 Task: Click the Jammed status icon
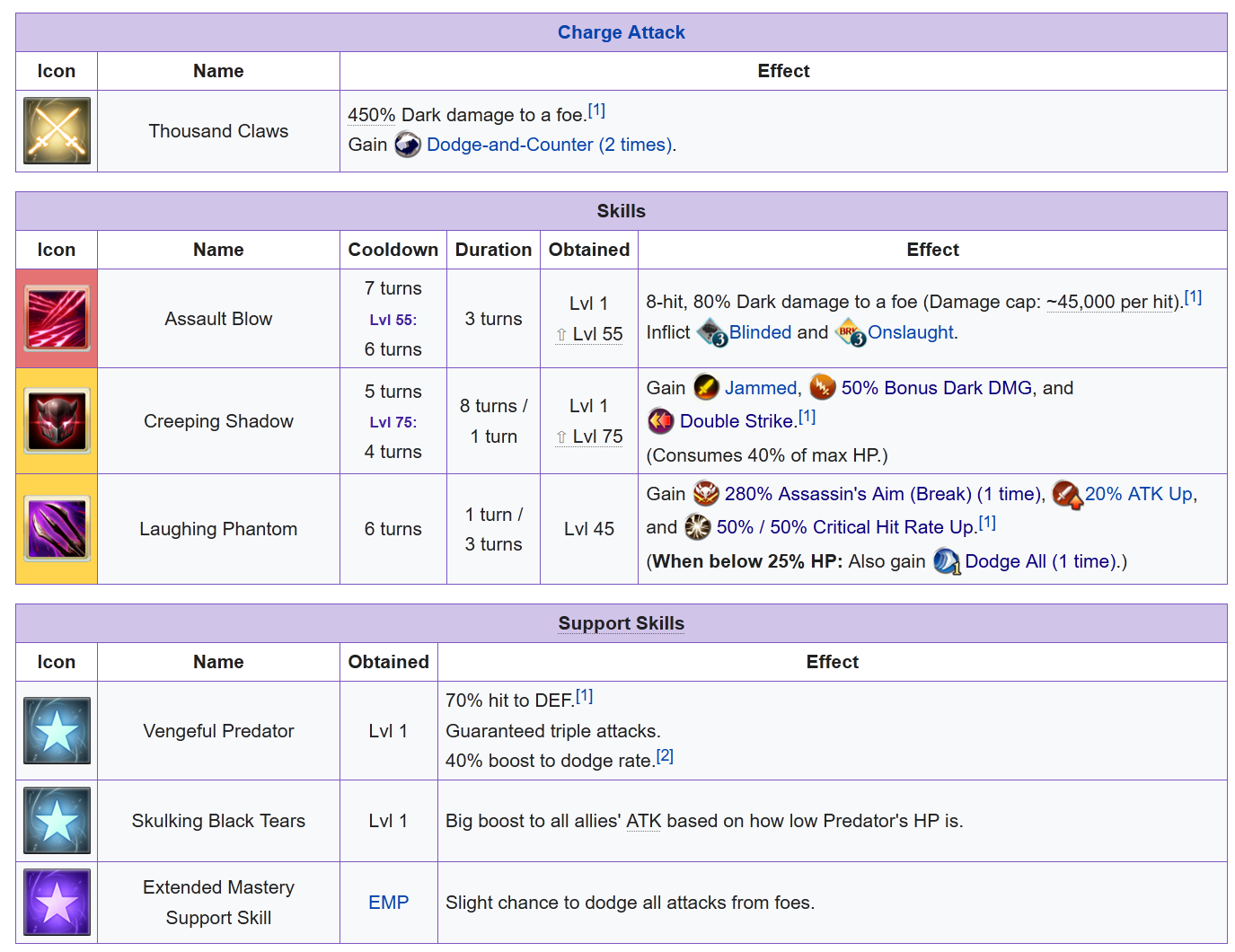(707, 388)
